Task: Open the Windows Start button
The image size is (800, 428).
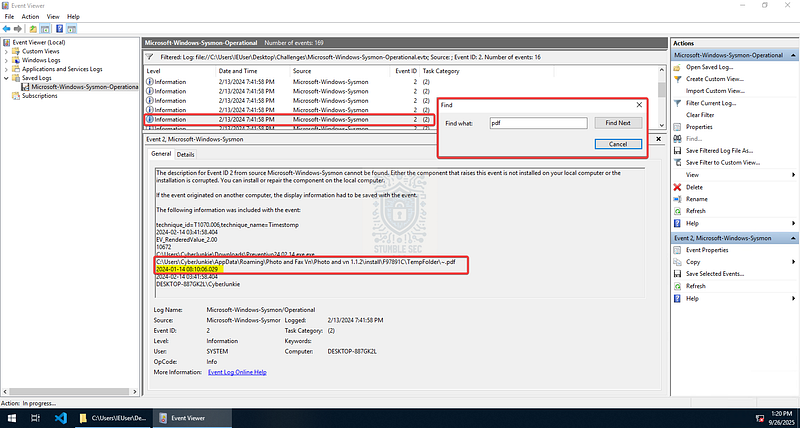Action: click(11, 418)
